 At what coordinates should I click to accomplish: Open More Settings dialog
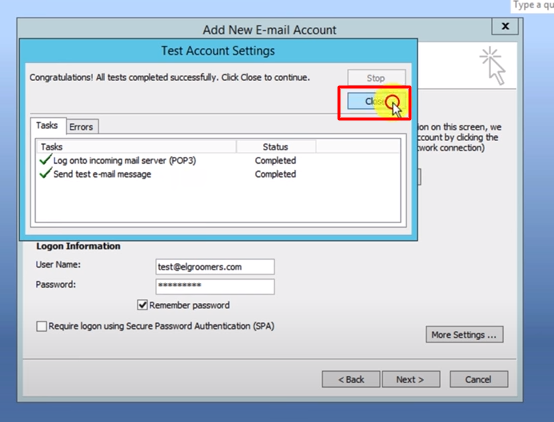(465, 334)
